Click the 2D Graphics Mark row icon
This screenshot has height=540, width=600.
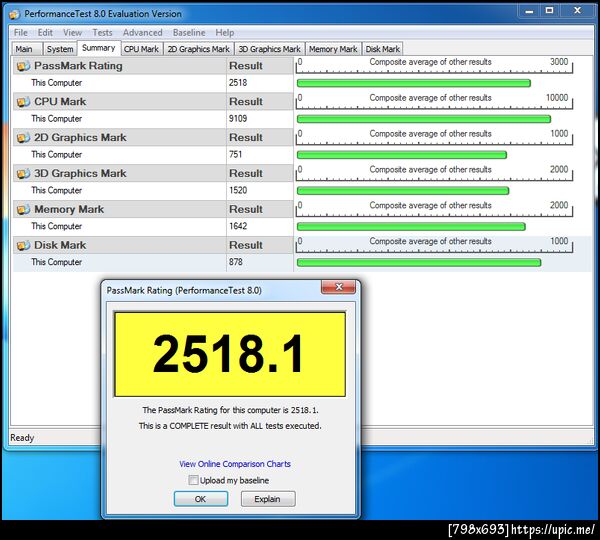click(x=23, y=138)
